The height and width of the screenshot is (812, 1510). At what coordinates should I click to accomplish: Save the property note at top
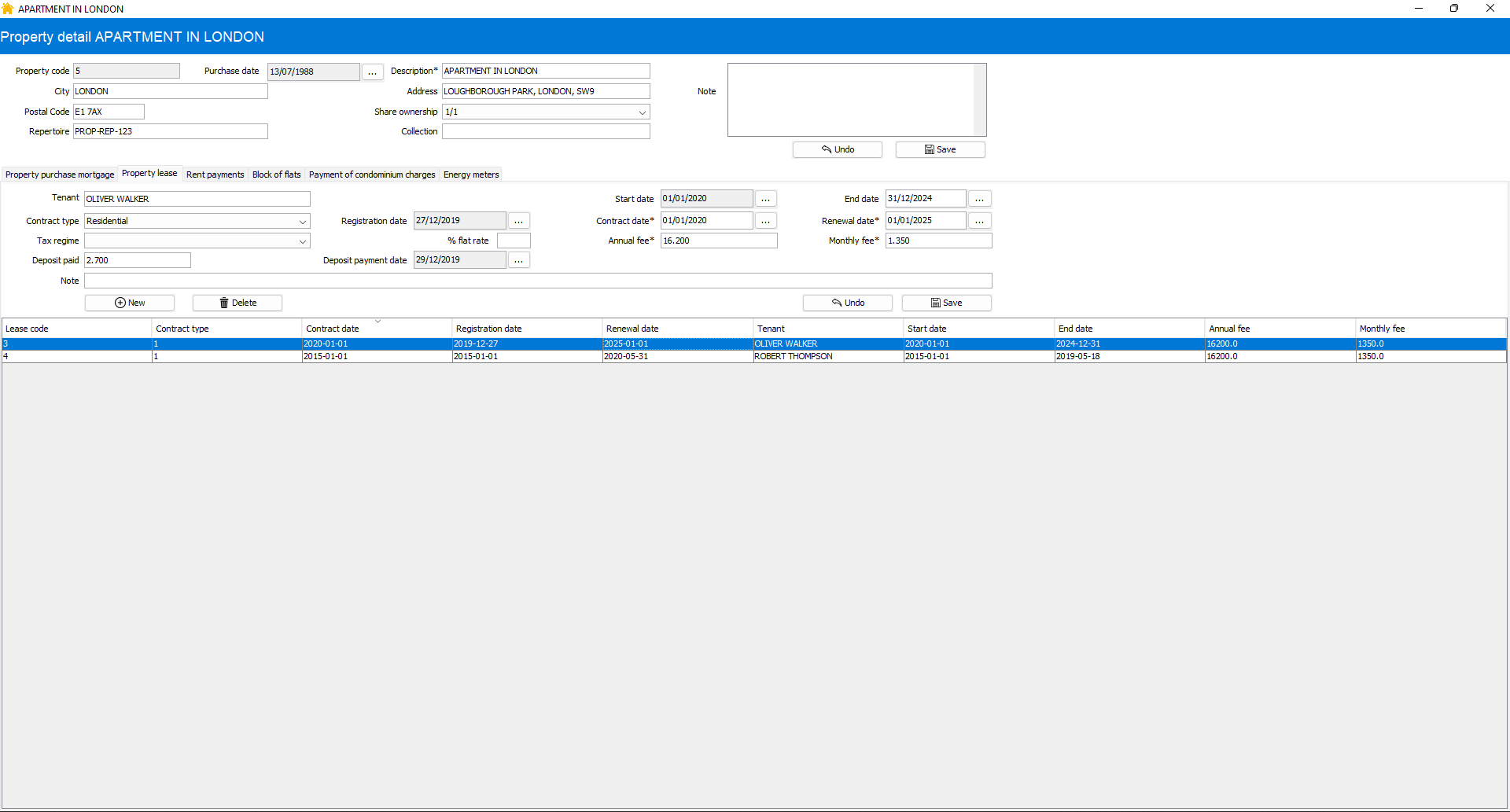coord(940,149)
